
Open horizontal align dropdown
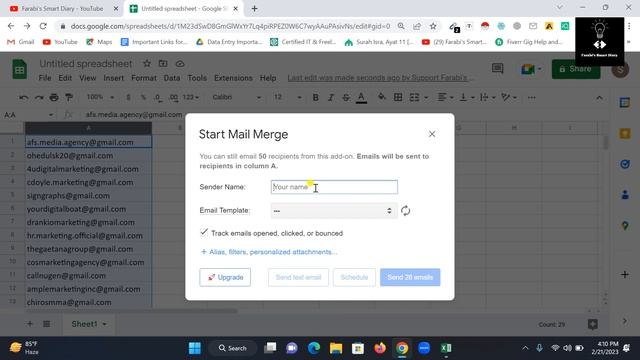tap(445, 97)
